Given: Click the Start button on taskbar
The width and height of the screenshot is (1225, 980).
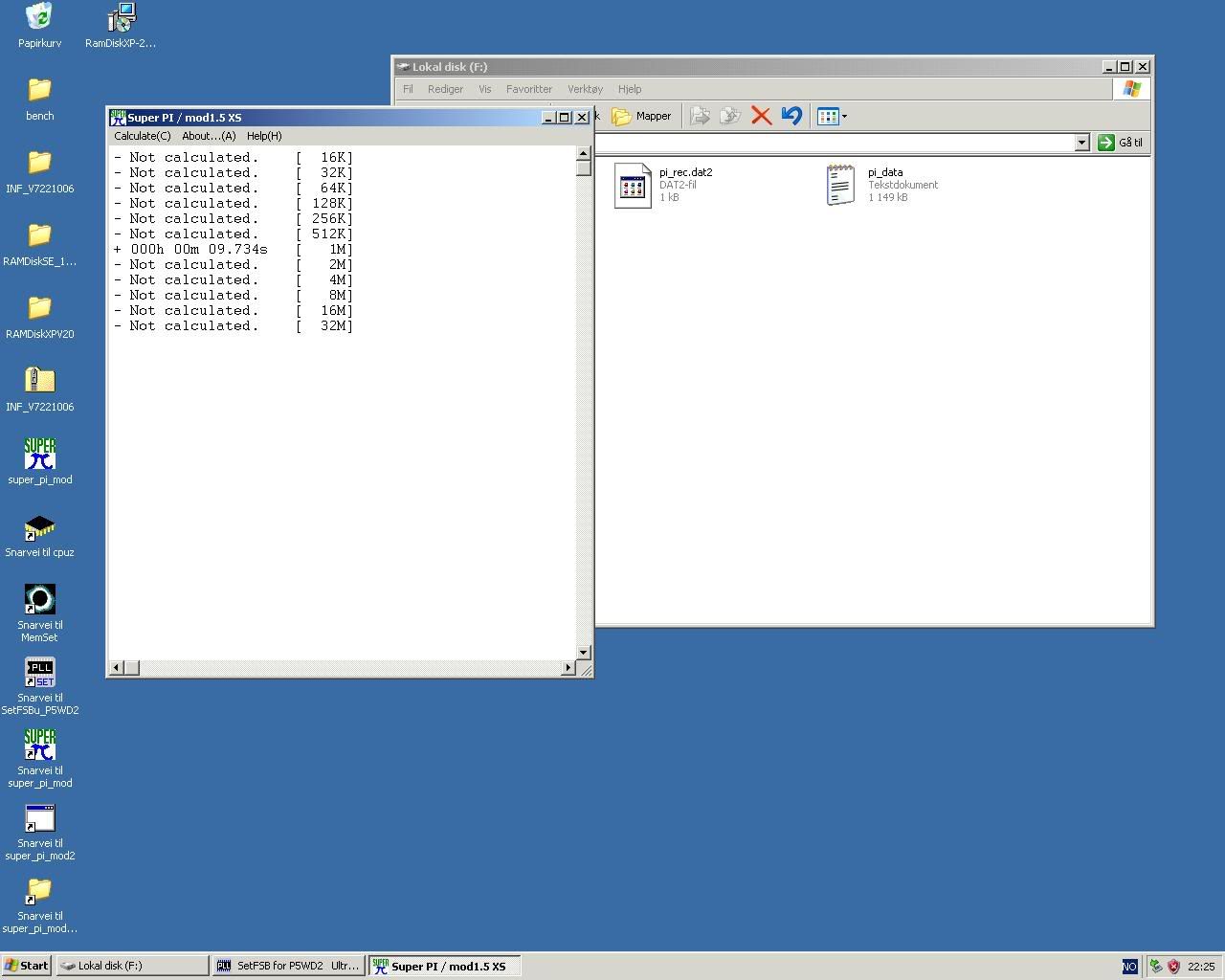Looking at the screenshot, I should pyautogui.click(x=27, y=966).
